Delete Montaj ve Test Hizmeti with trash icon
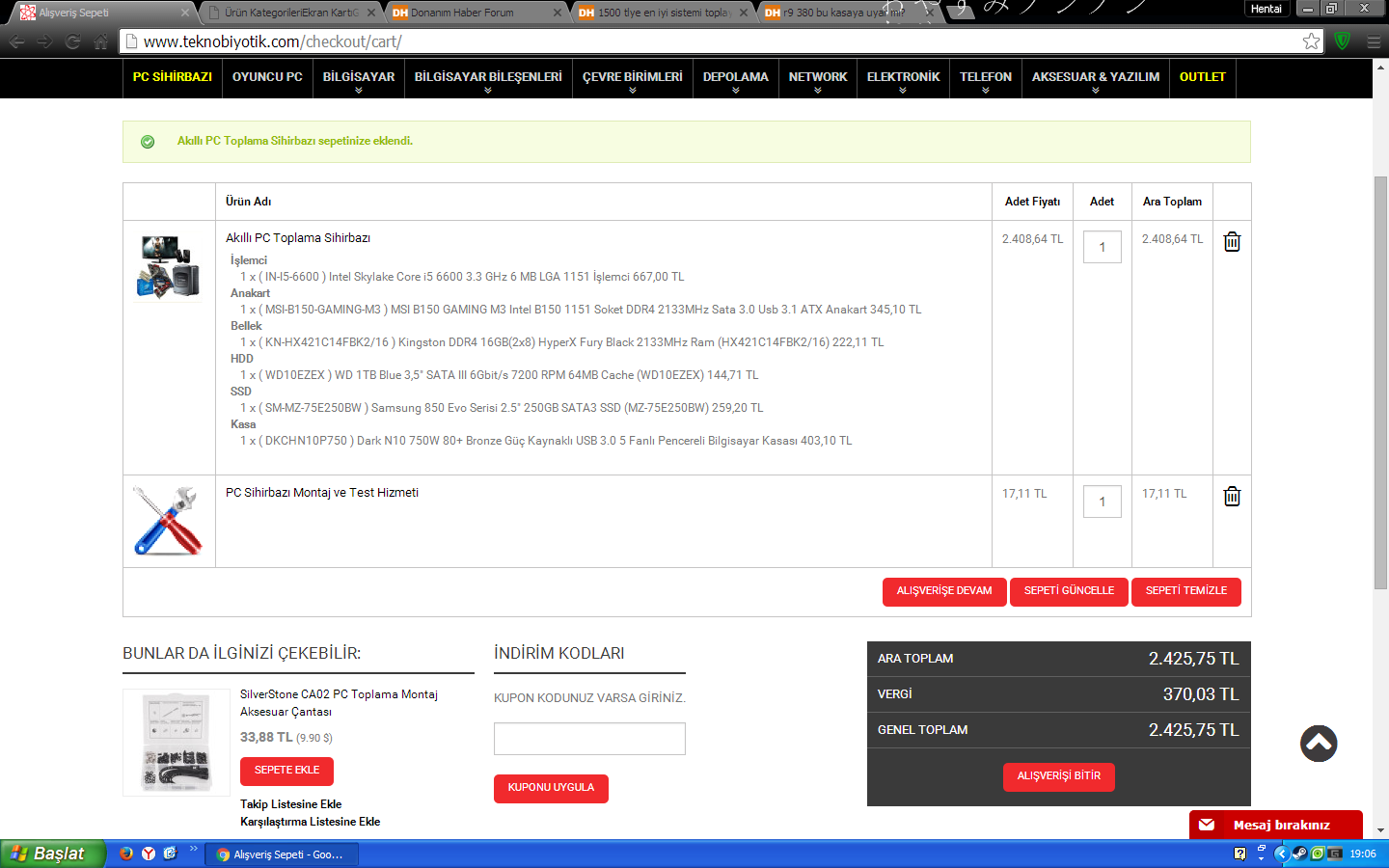Screen dimensions: 1389x868 (1232, 497)
